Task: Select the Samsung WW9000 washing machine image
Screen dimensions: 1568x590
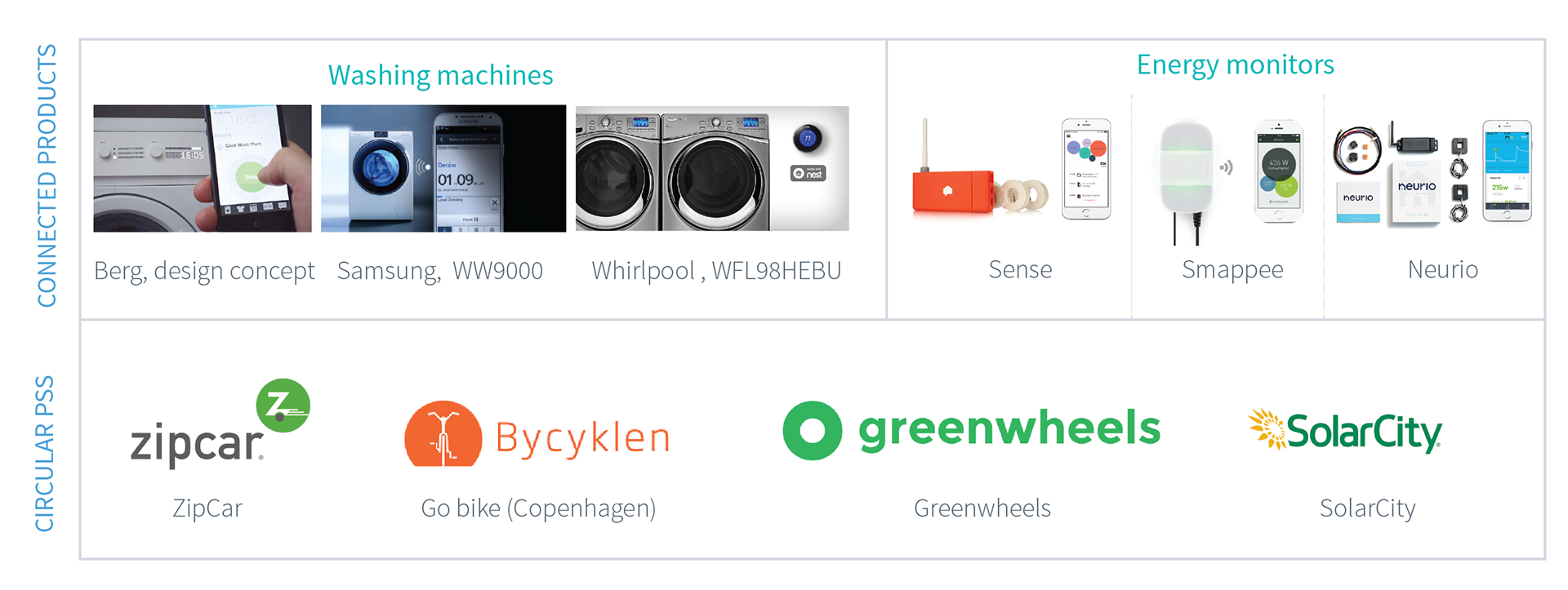Action: click(x=443, y=168)
